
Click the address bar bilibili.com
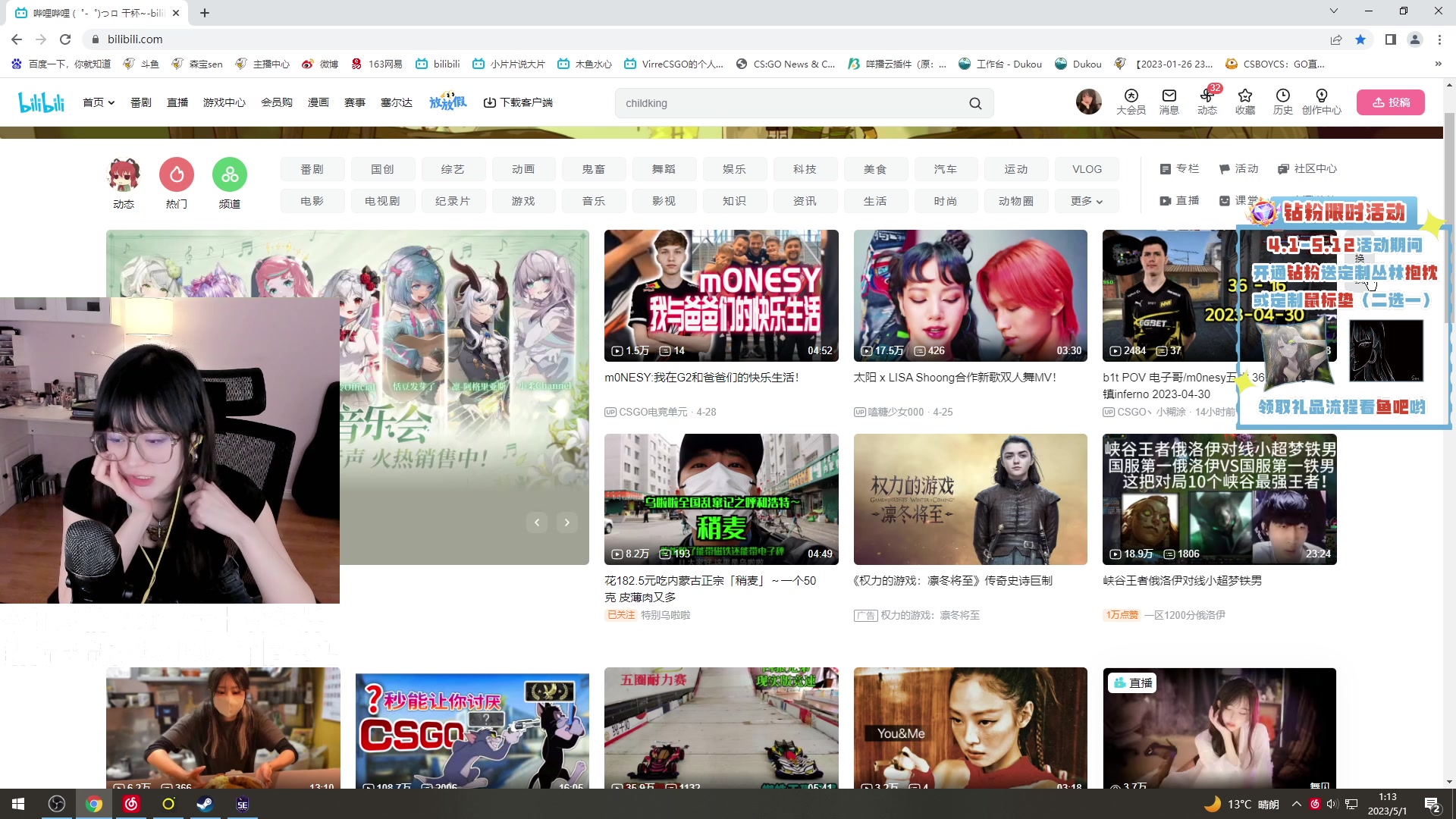705,39
